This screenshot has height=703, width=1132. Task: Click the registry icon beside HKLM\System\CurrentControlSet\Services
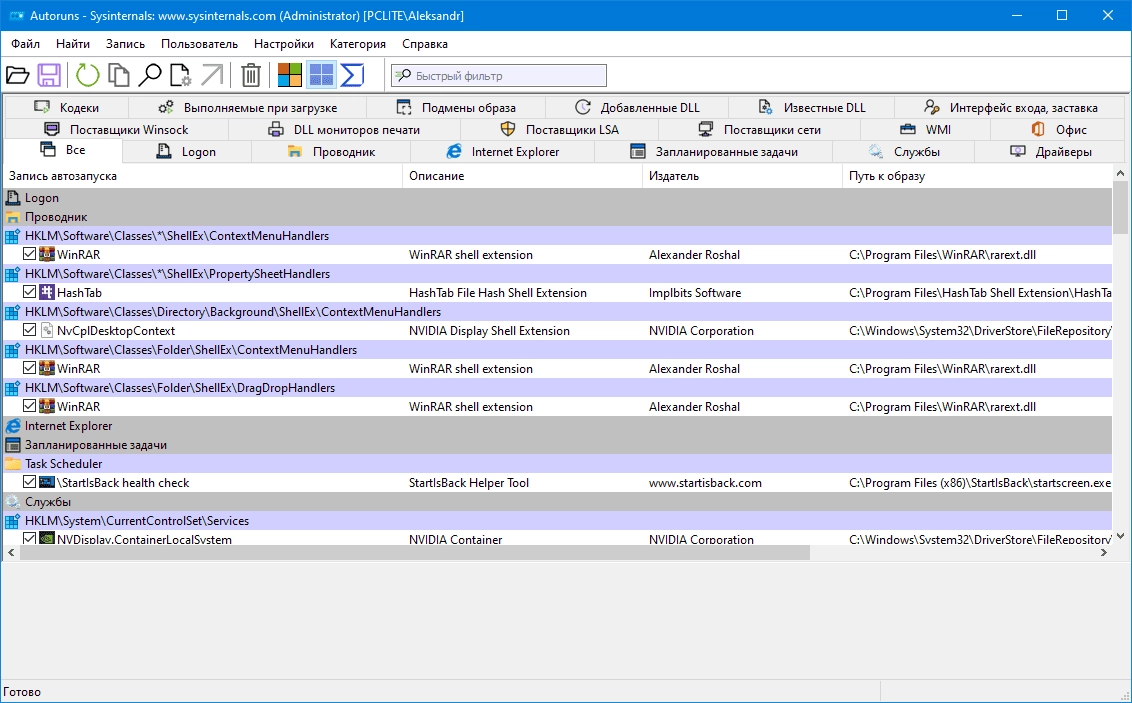coord(12,520)
